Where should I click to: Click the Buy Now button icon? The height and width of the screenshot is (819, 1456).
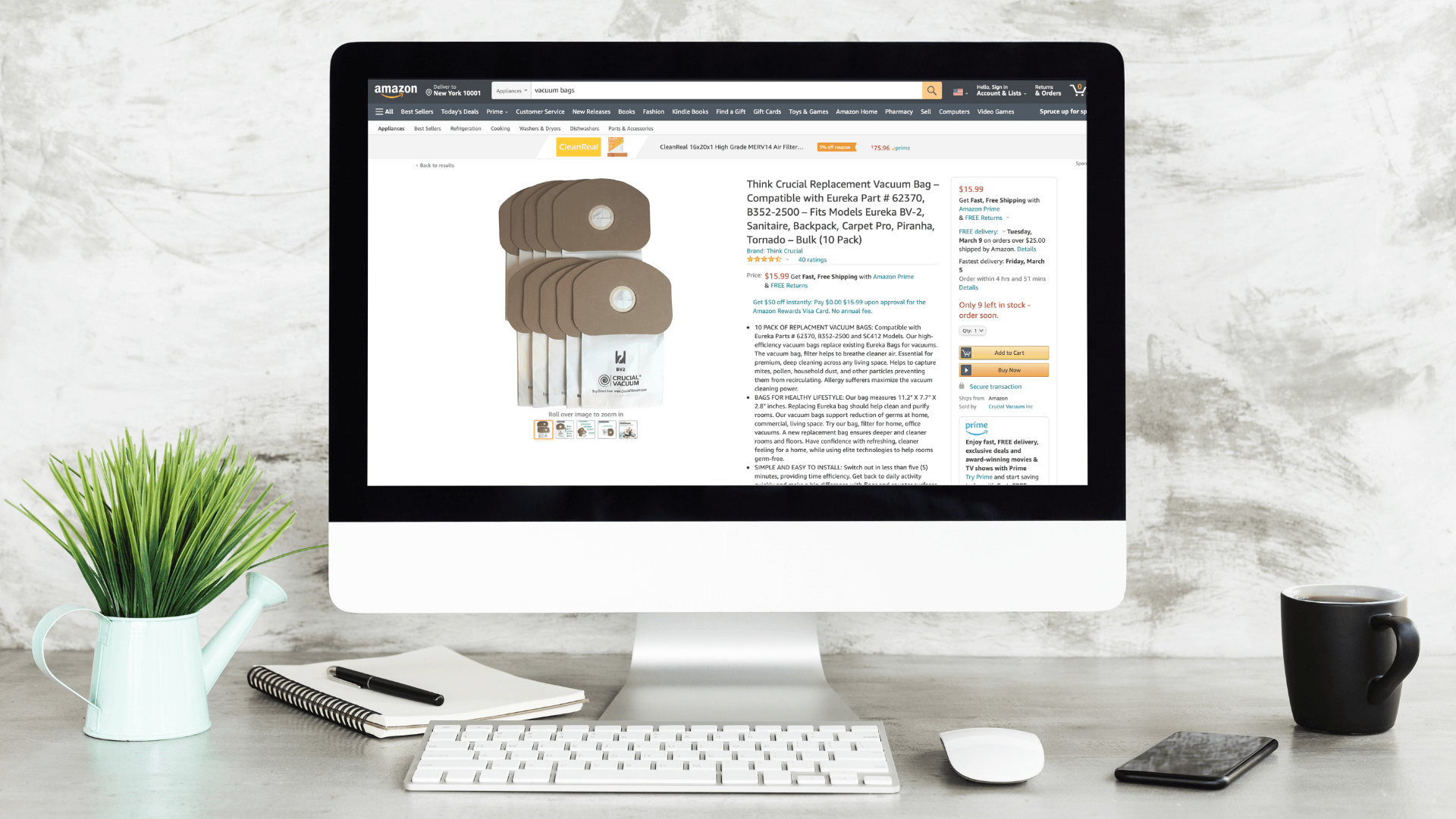pyautogui.click(x=966, y=370)
